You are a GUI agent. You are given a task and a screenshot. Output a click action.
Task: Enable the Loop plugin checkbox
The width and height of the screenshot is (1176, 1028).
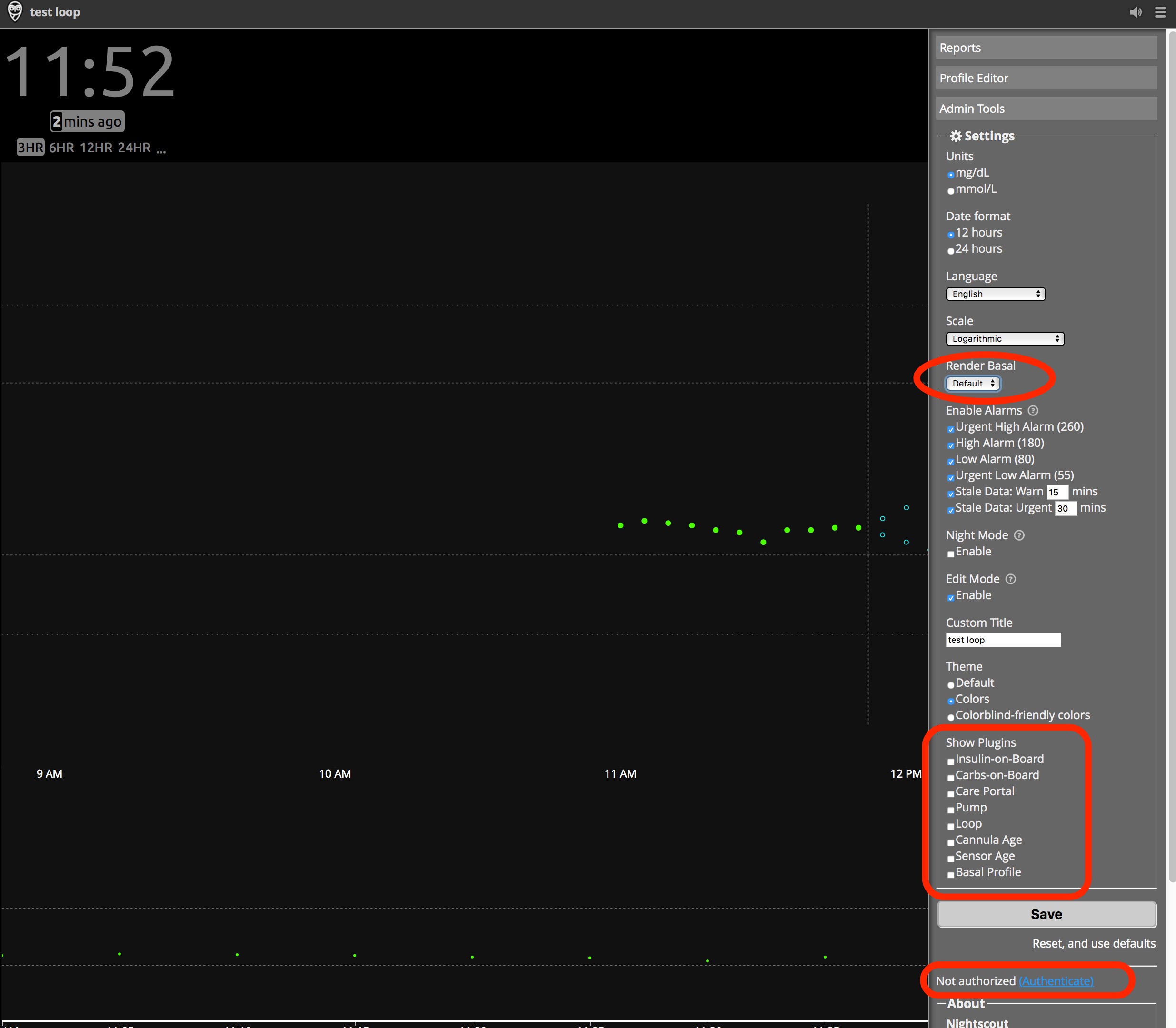click(x=951, y=826)
